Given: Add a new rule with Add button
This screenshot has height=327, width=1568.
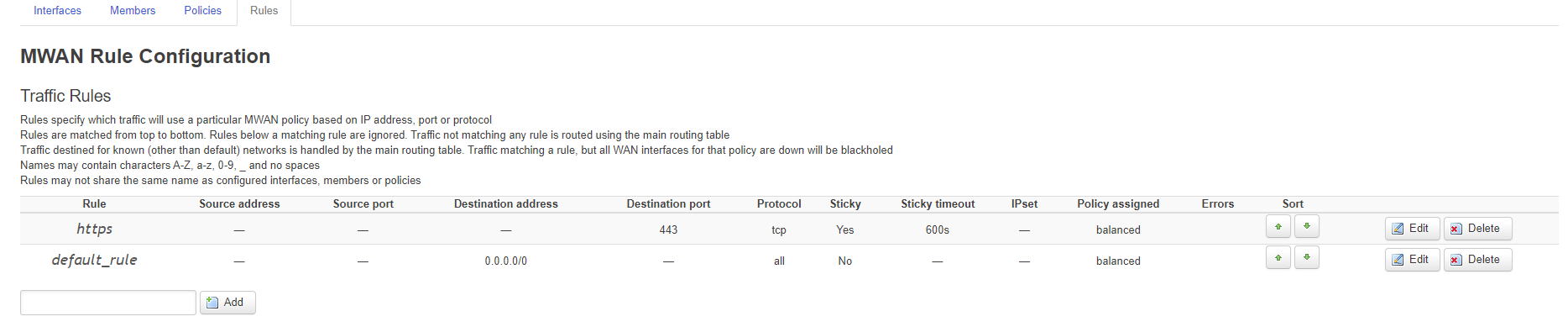Looking at the screenshot, I should coord(227,303).
